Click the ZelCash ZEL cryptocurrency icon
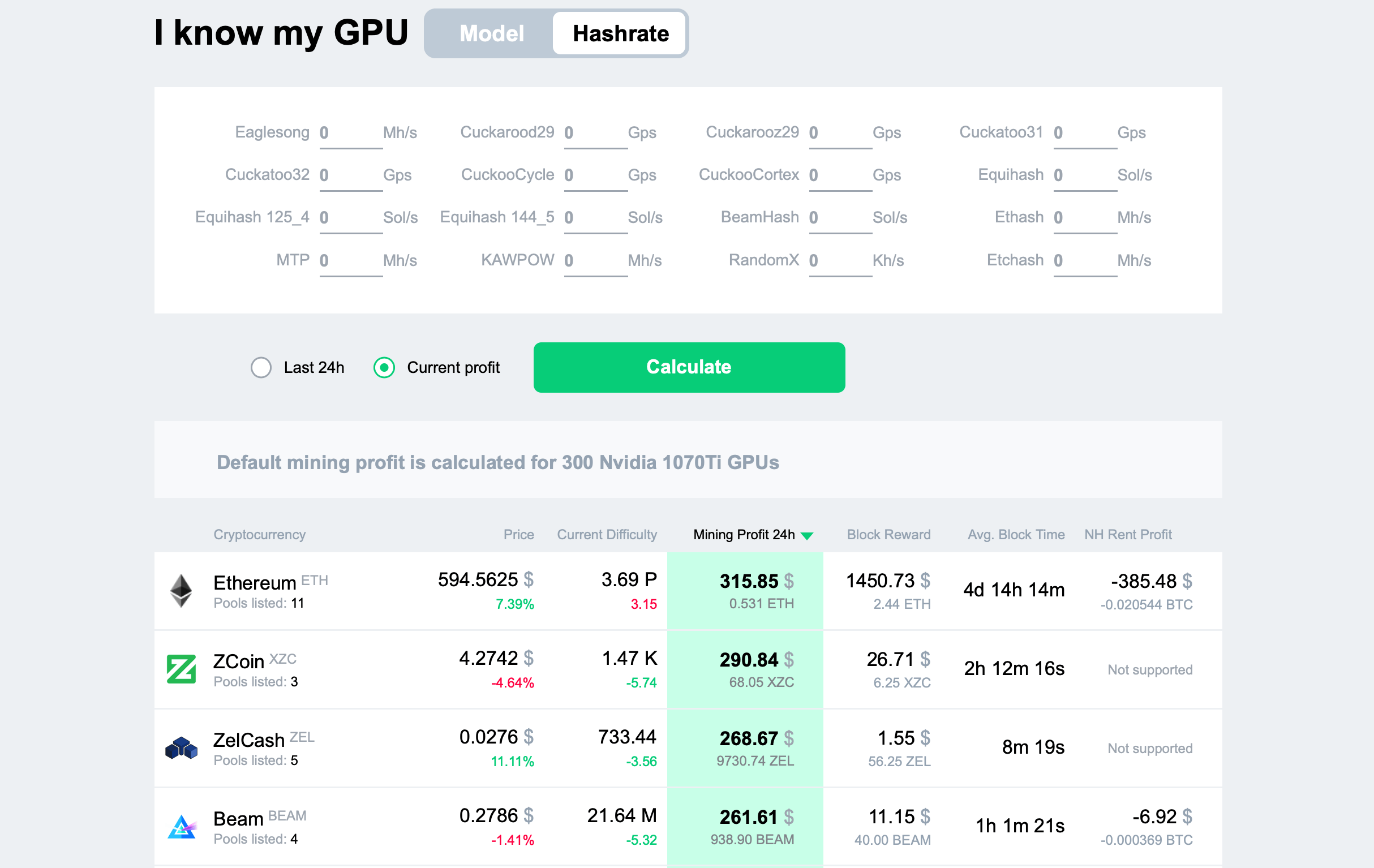Image resolution: width=1374 pixels, height=868 pixels. click(181, 752)
